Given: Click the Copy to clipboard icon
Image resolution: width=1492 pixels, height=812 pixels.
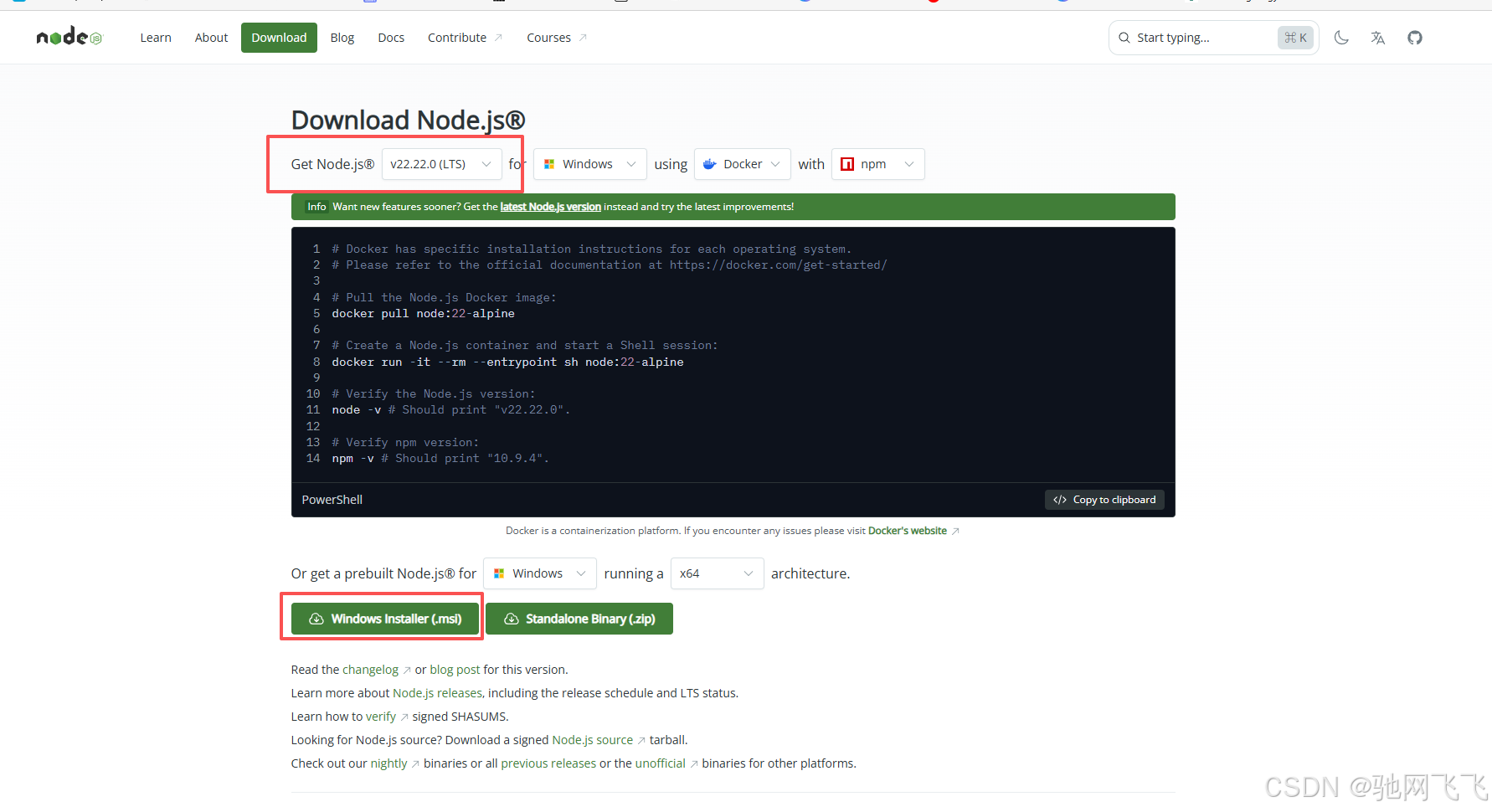Looking at the screenshot, I should (1059, 500).
